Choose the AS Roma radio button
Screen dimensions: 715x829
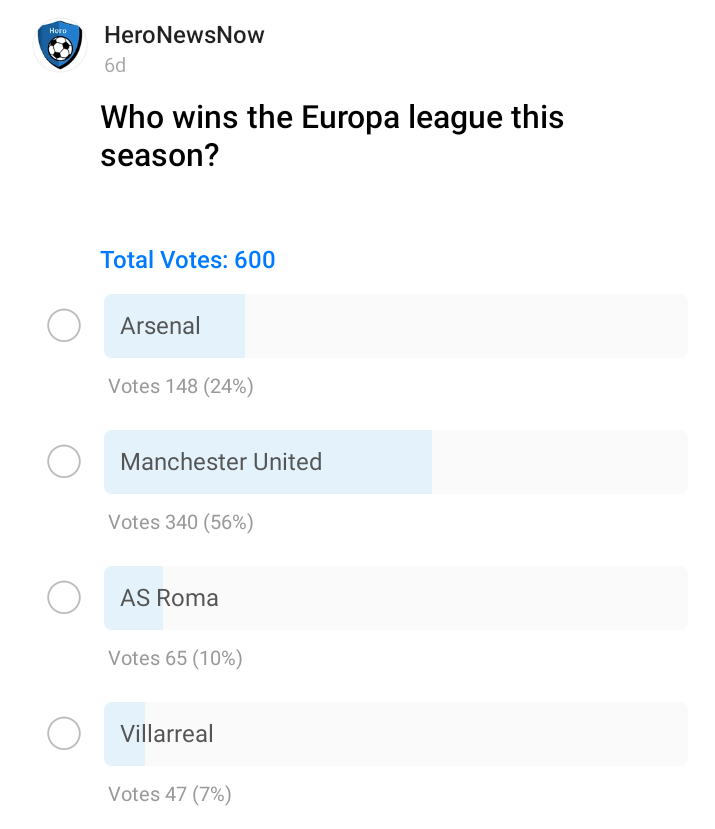coord(64,597)
